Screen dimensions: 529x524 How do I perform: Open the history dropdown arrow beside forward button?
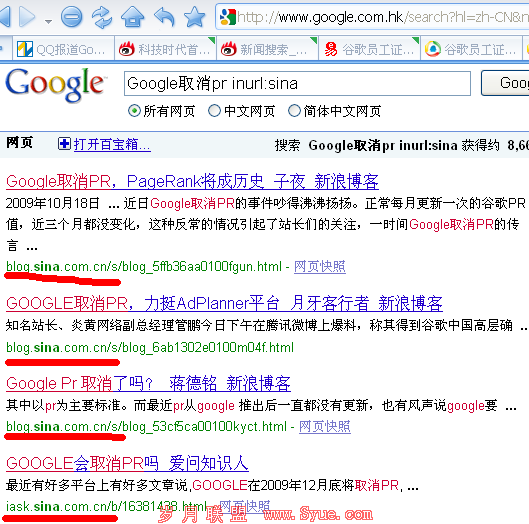point(49,21)
